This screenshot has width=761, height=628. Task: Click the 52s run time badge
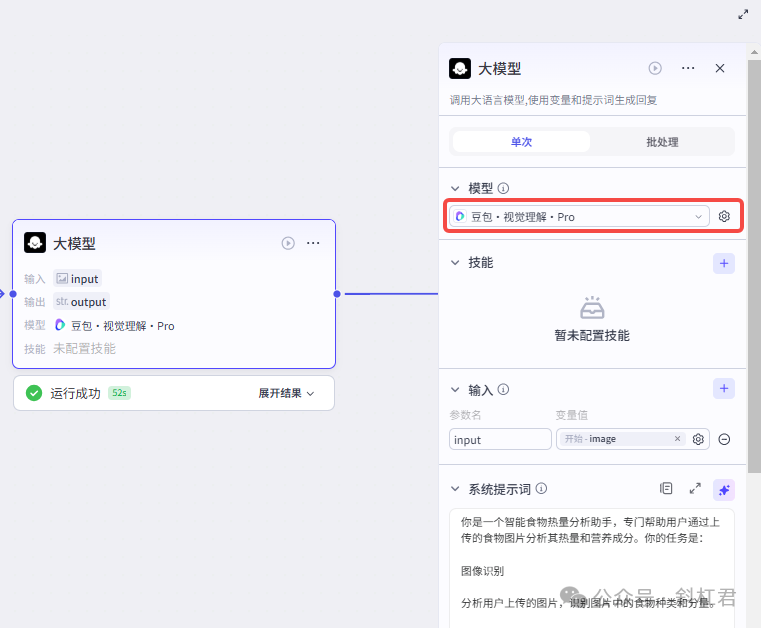point(119,393)
